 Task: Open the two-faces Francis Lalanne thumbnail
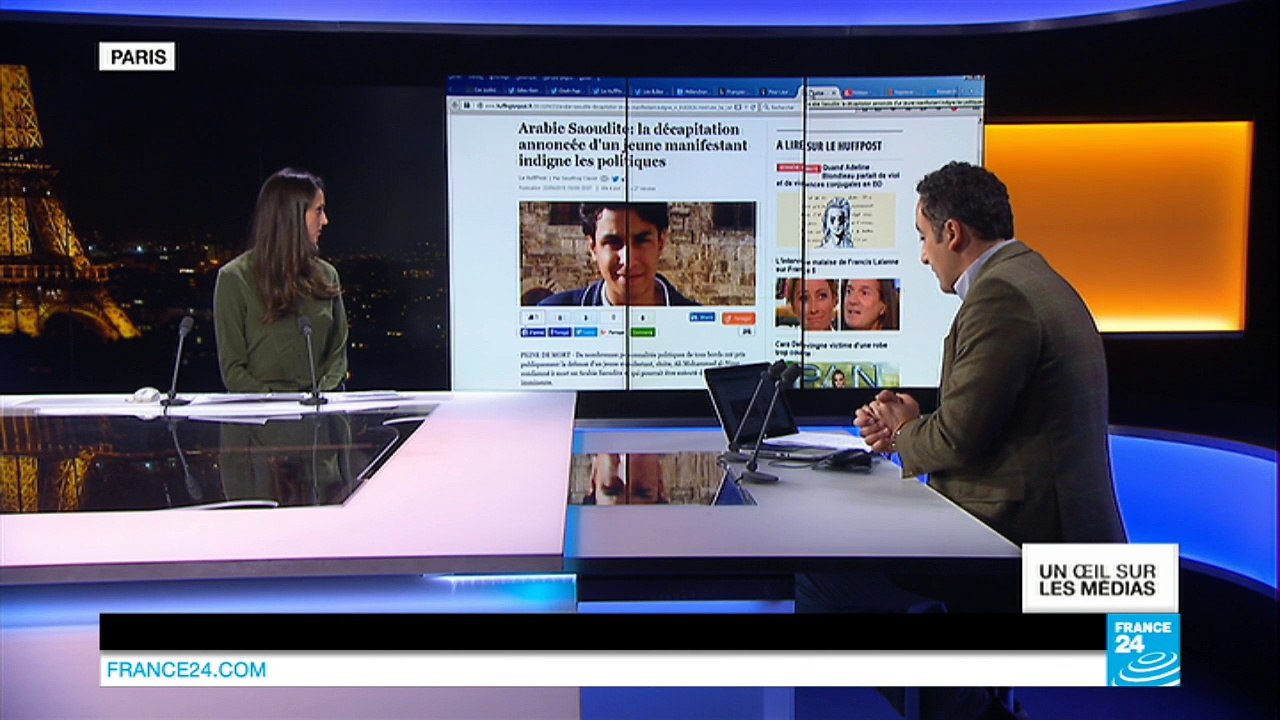point(838,304)
